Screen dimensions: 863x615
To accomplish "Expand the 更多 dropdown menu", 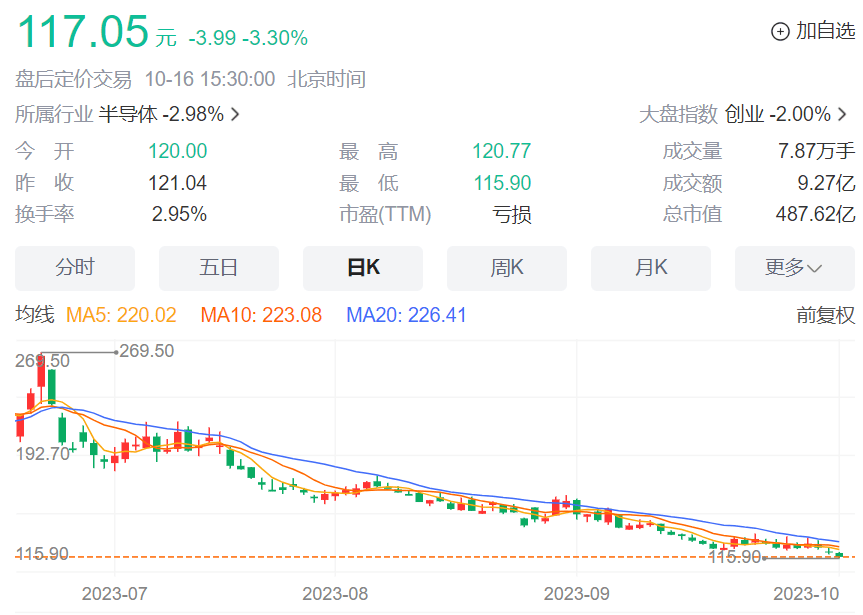I will click(x=794, y=268).
